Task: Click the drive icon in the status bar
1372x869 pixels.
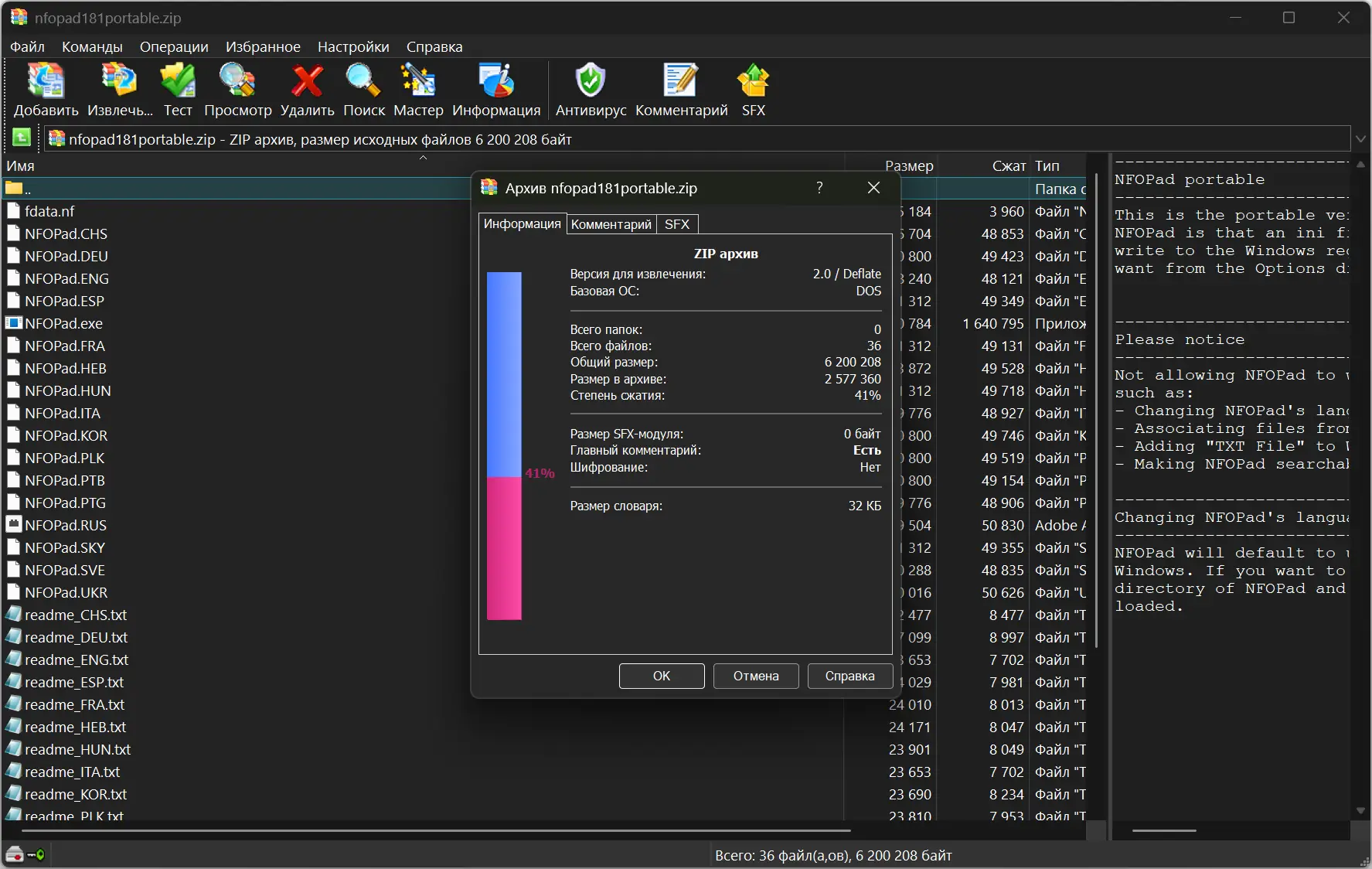Action: [15, 854]
